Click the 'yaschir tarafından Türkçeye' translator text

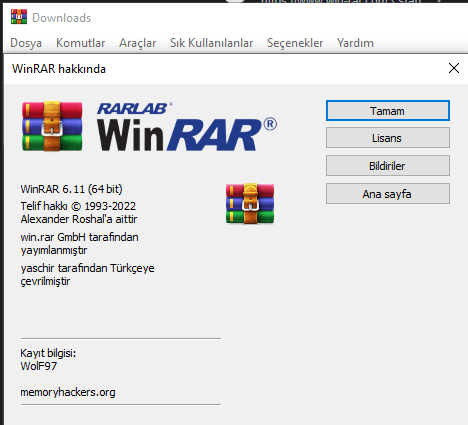[87, 268]
